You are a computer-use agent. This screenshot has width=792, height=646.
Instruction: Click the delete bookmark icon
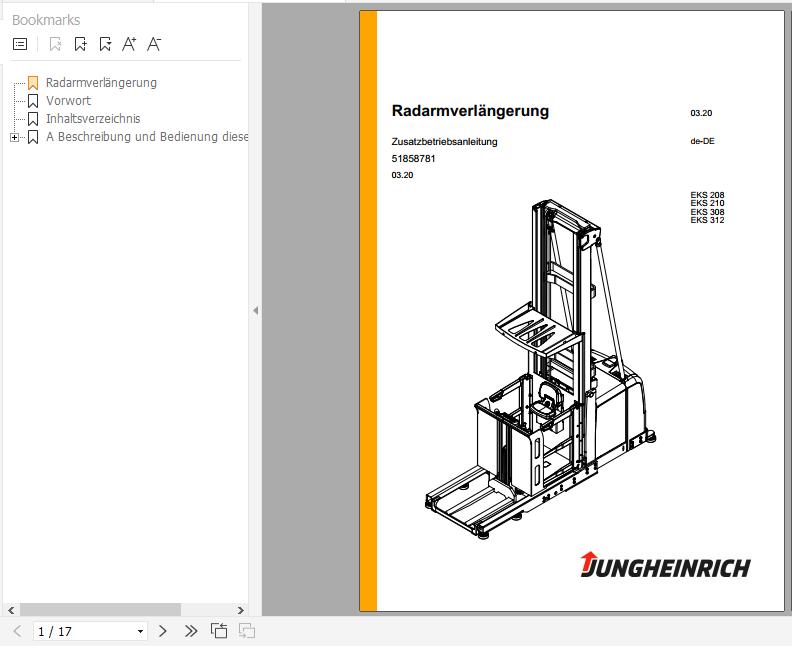(x=55, y=44)
